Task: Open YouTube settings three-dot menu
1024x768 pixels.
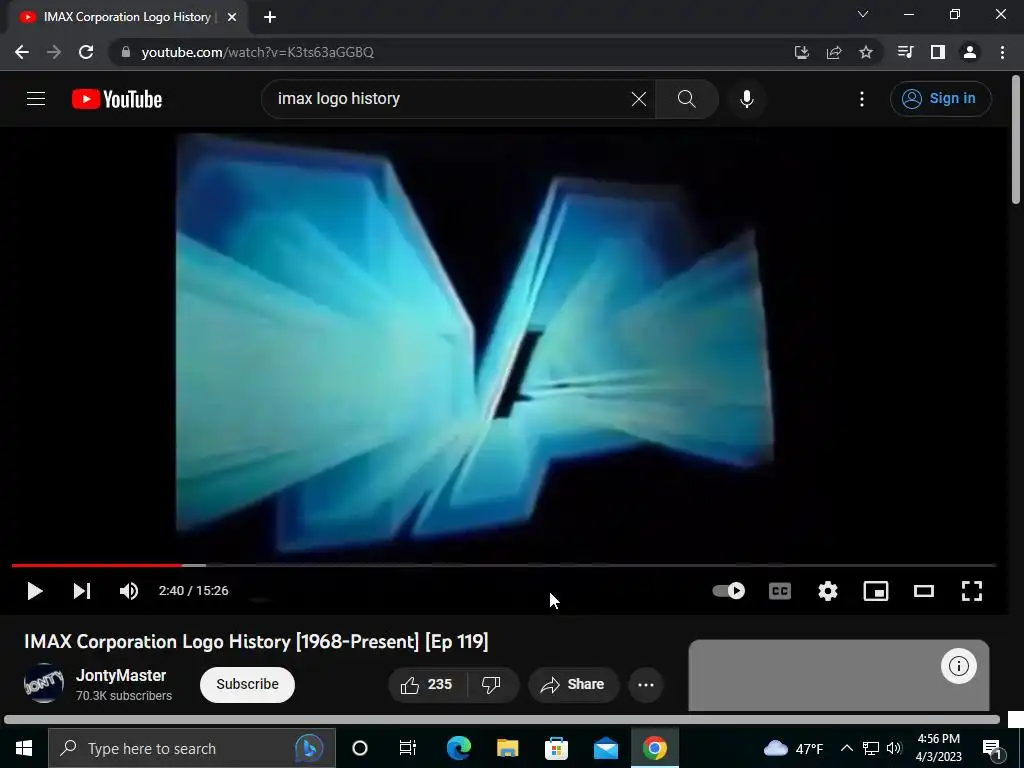Action: (x=862, y=99)
